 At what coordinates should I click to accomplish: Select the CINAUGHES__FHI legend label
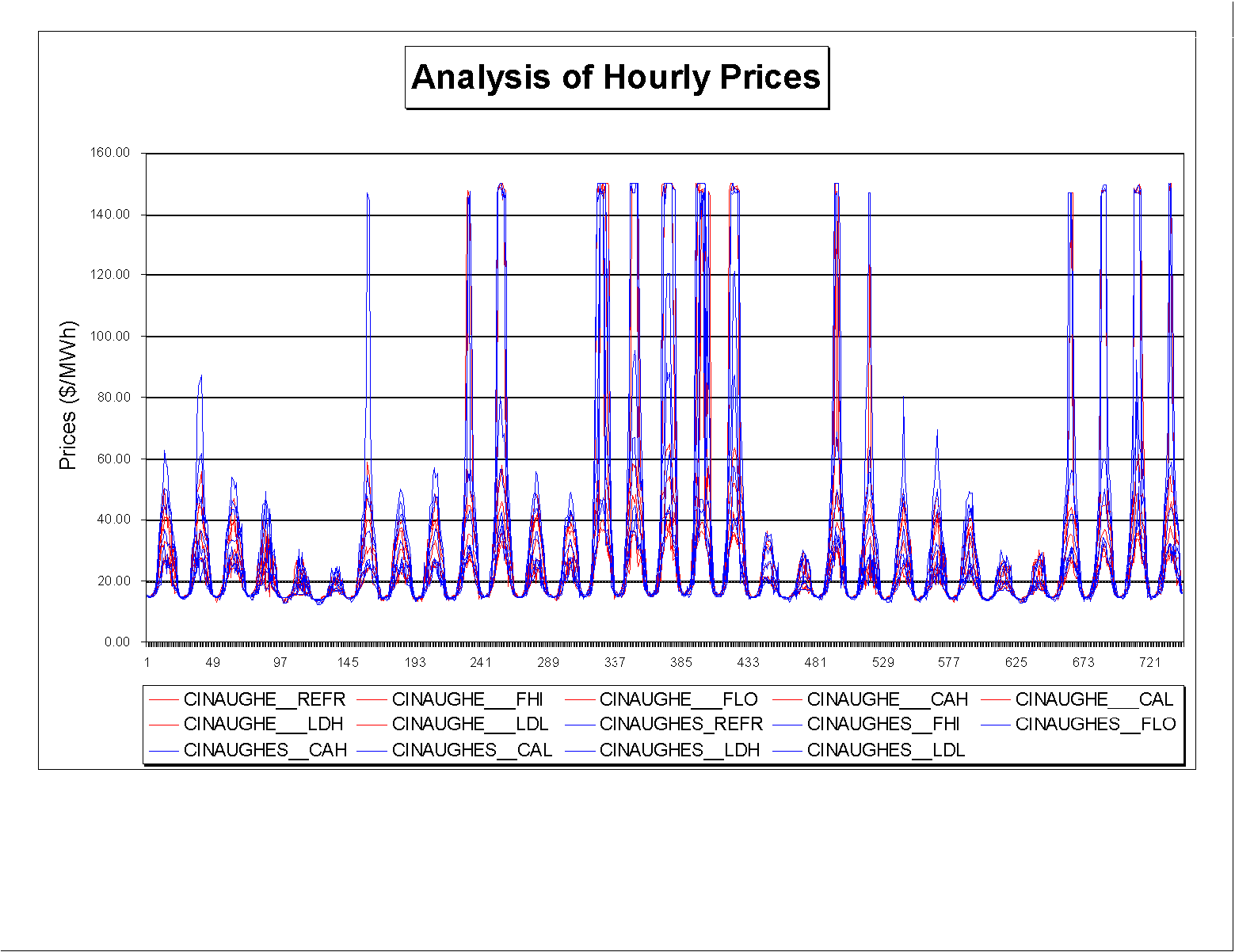click(x=882, y=724)
